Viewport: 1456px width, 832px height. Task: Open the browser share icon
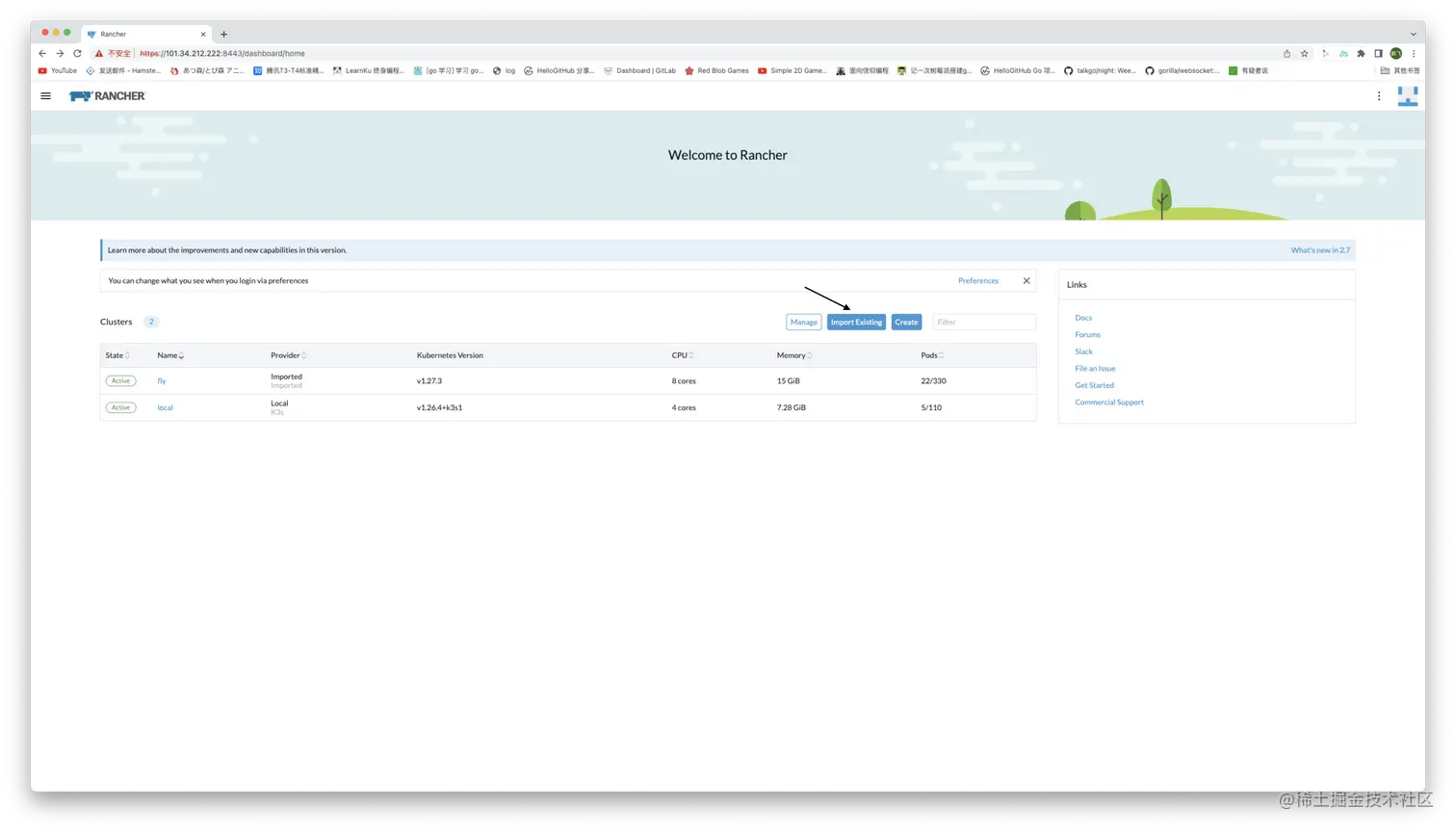click(1287, 54)
